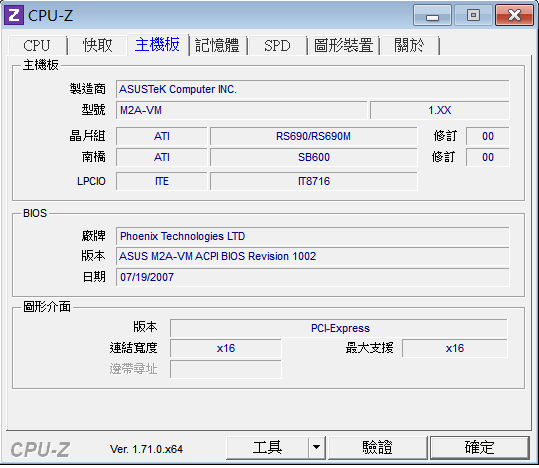Click chipset model RS690/RS690M
Image resolution: width=539 pixels, height=468 pixels.
pos(314,137)
